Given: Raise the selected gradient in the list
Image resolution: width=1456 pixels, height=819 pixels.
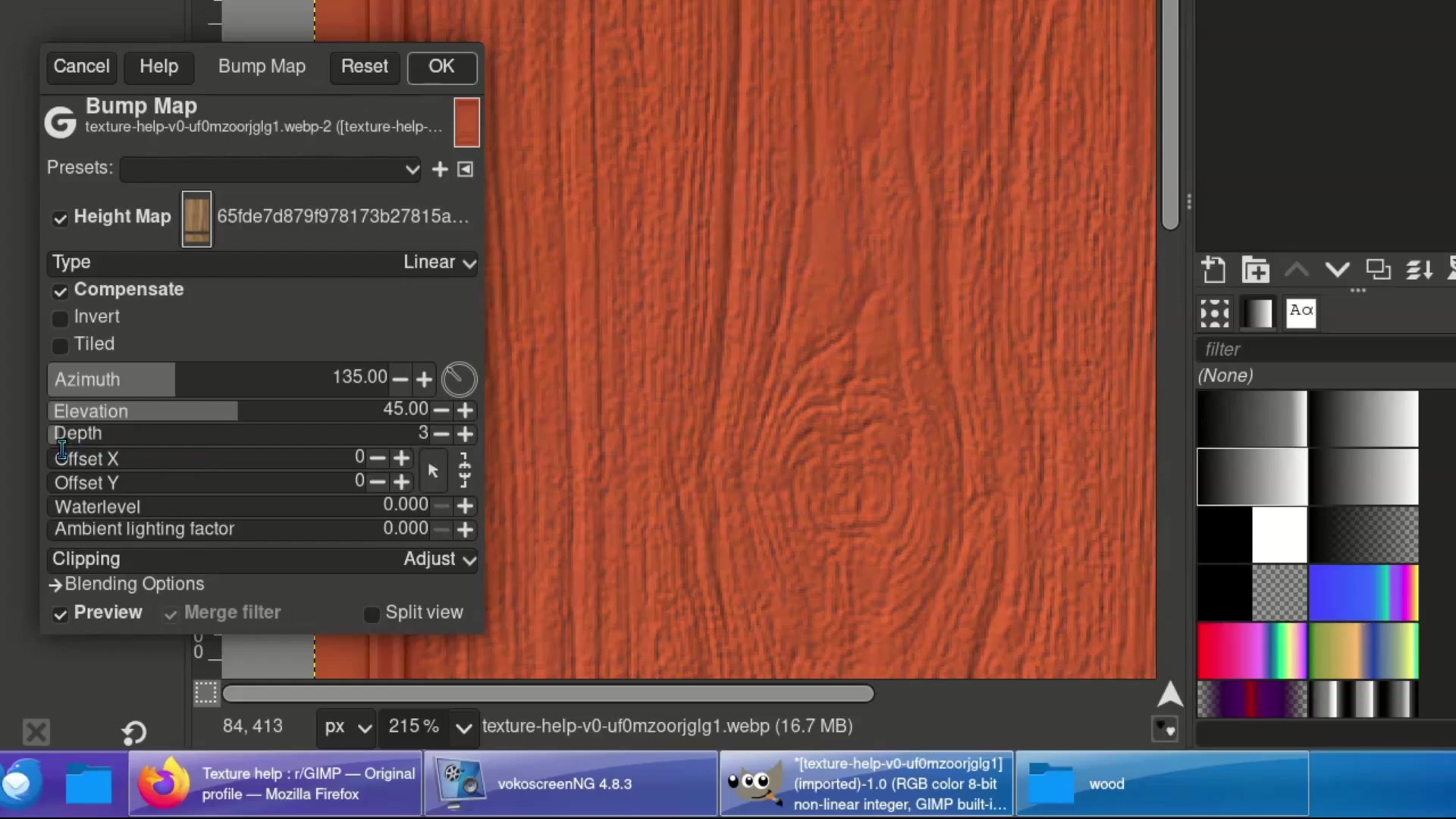Looking at the screenshot, I should (x=1297, y=269).
